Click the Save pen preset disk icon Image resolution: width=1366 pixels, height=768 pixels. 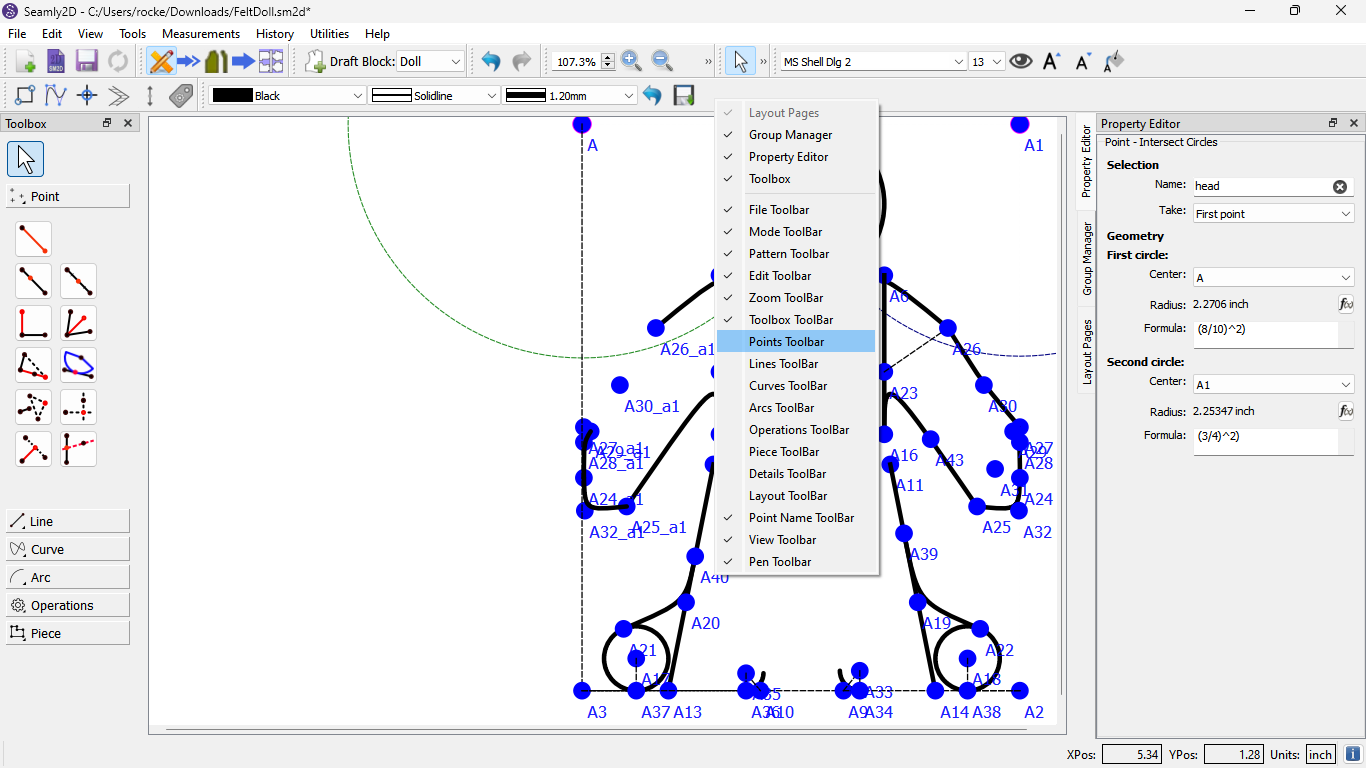pyautogui.click(x=684, y=95)
